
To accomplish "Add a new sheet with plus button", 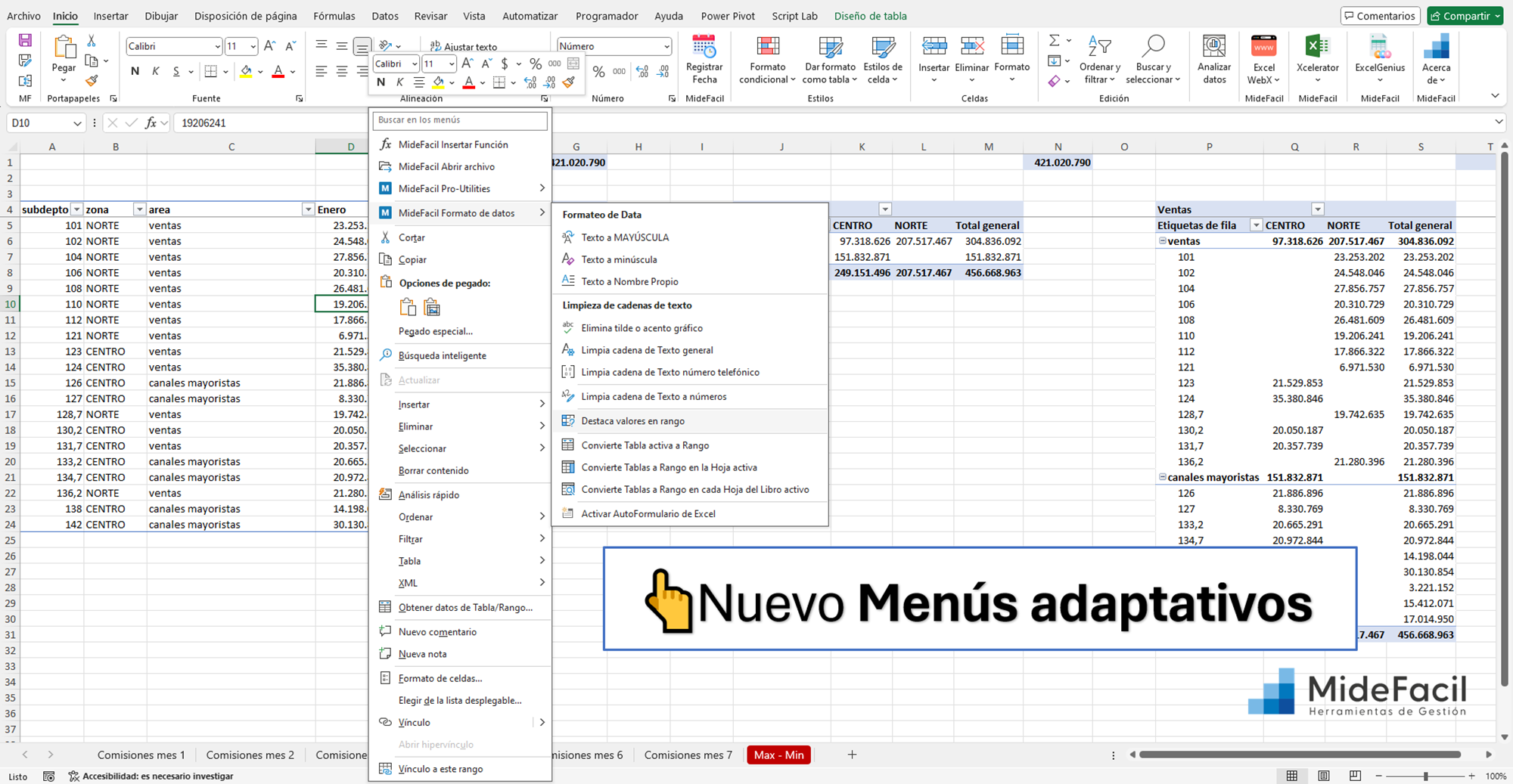I will click(x=852, y=755).
